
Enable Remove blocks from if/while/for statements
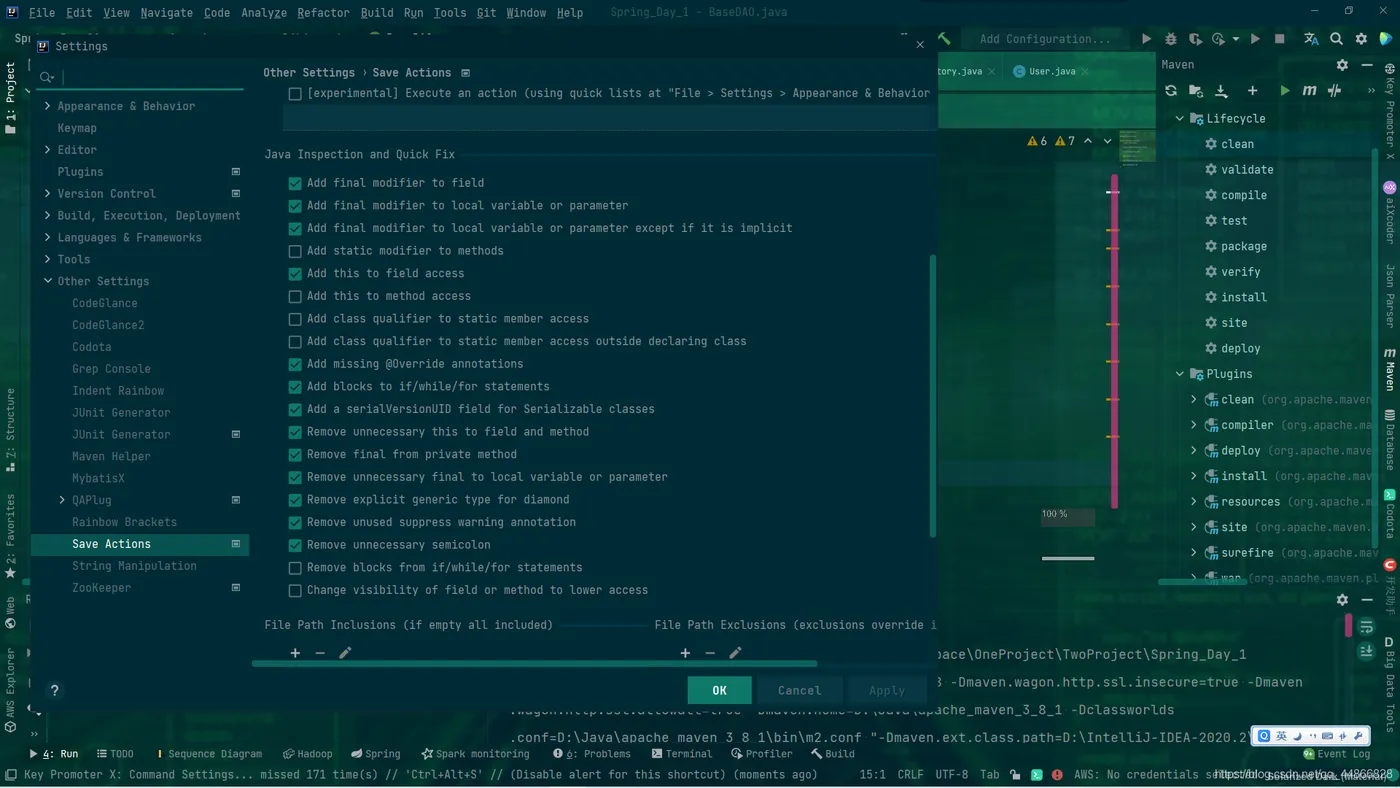(295, 568)
